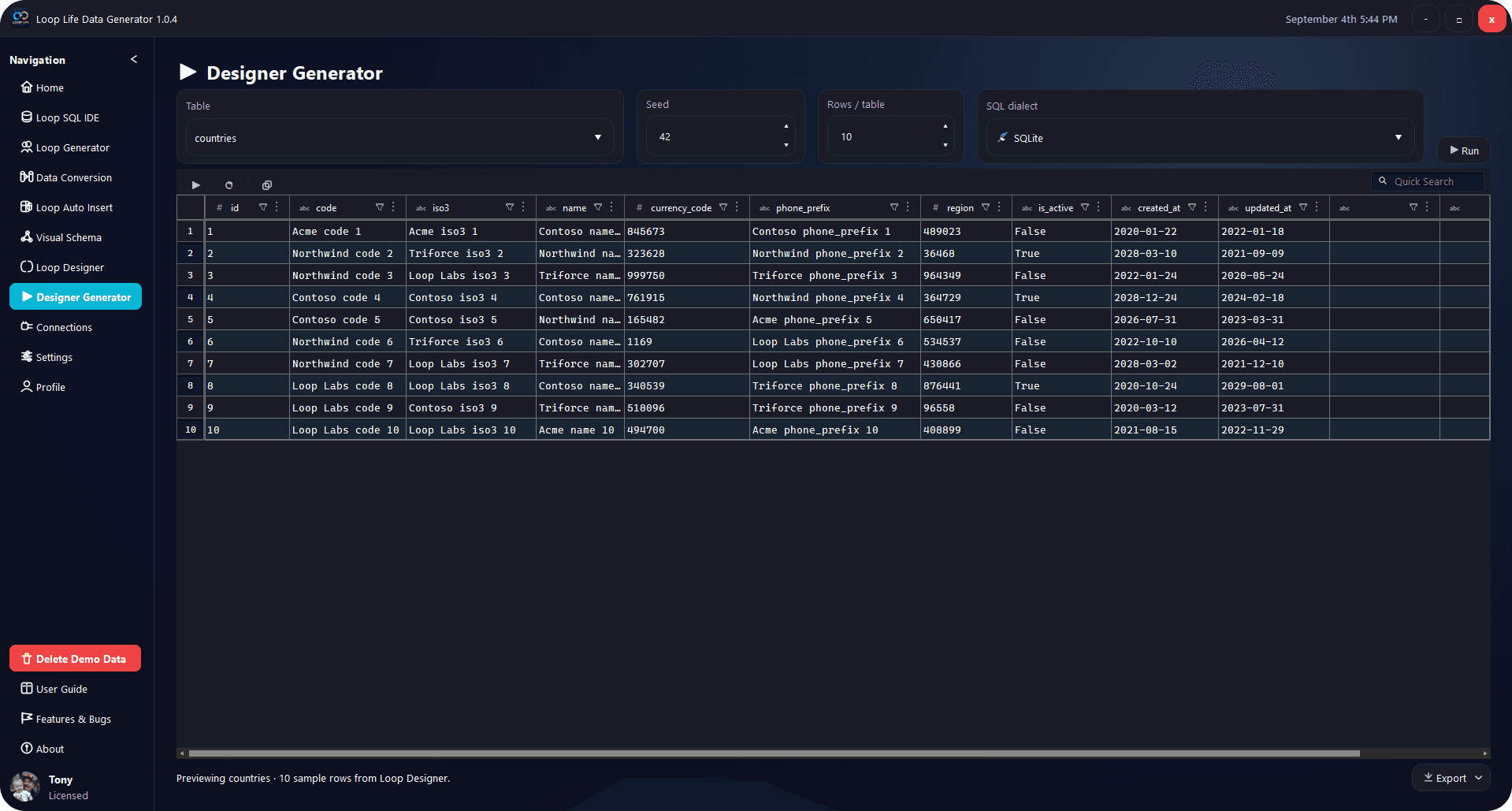The image size is (1512, 811).
Task: Open the Table dropdown showing countries
Action: [399, 137]
